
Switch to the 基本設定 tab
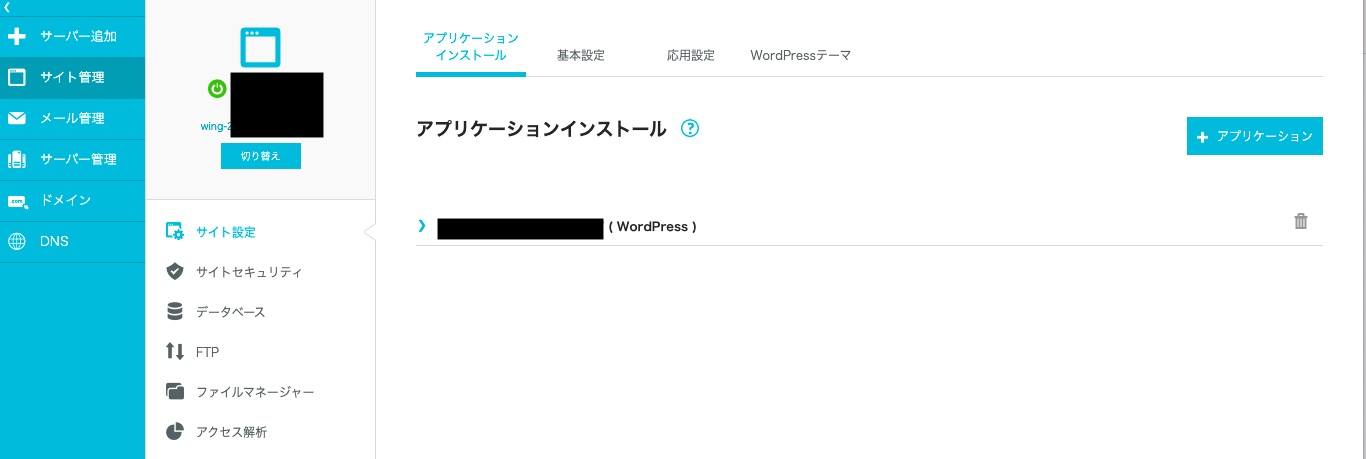point(581,56)
